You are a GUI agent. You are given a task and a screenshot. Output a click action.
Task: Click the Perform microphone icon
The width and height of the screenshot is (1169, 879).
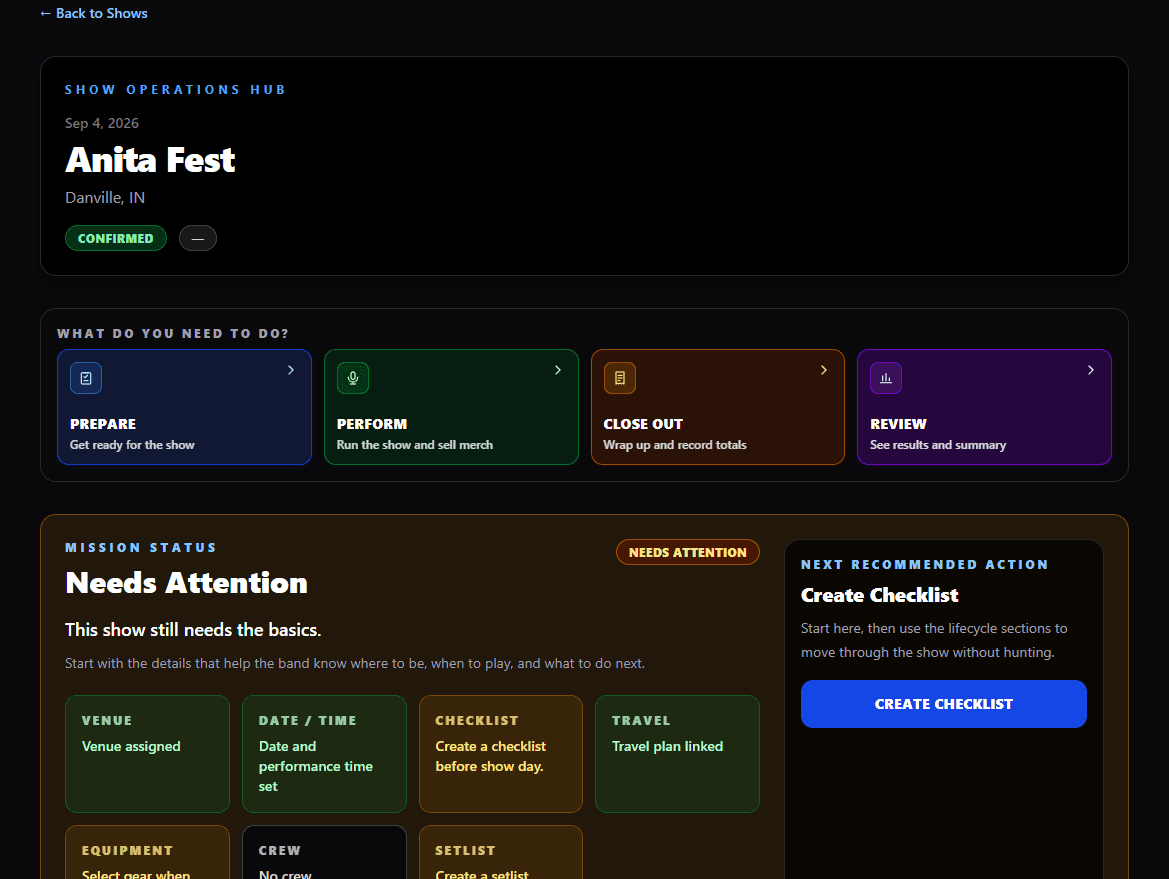point(353,378)
